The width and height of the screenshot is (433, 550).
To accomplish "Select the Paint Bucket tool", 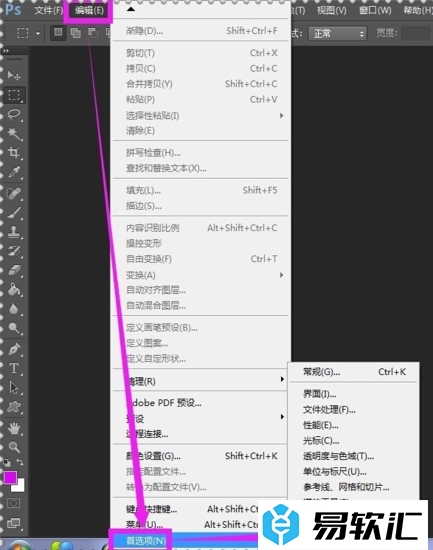I will [x=14, y=290].
